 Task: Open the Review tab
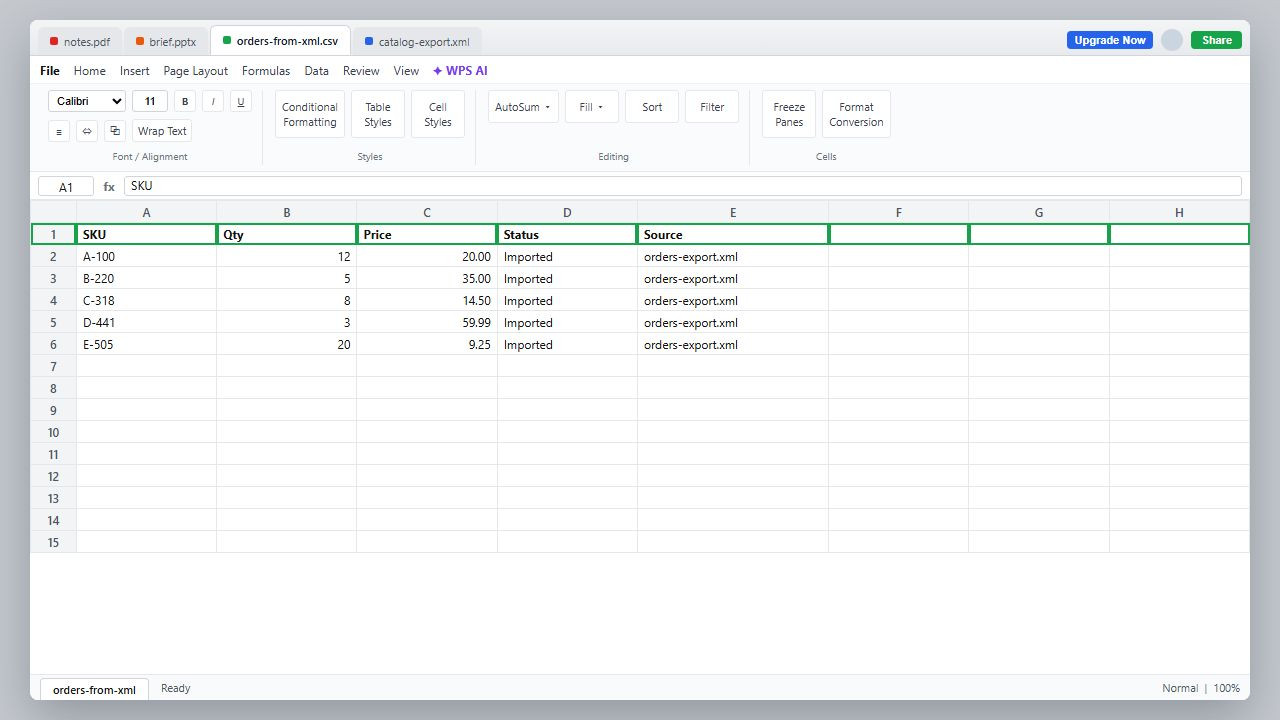(361, 71)
